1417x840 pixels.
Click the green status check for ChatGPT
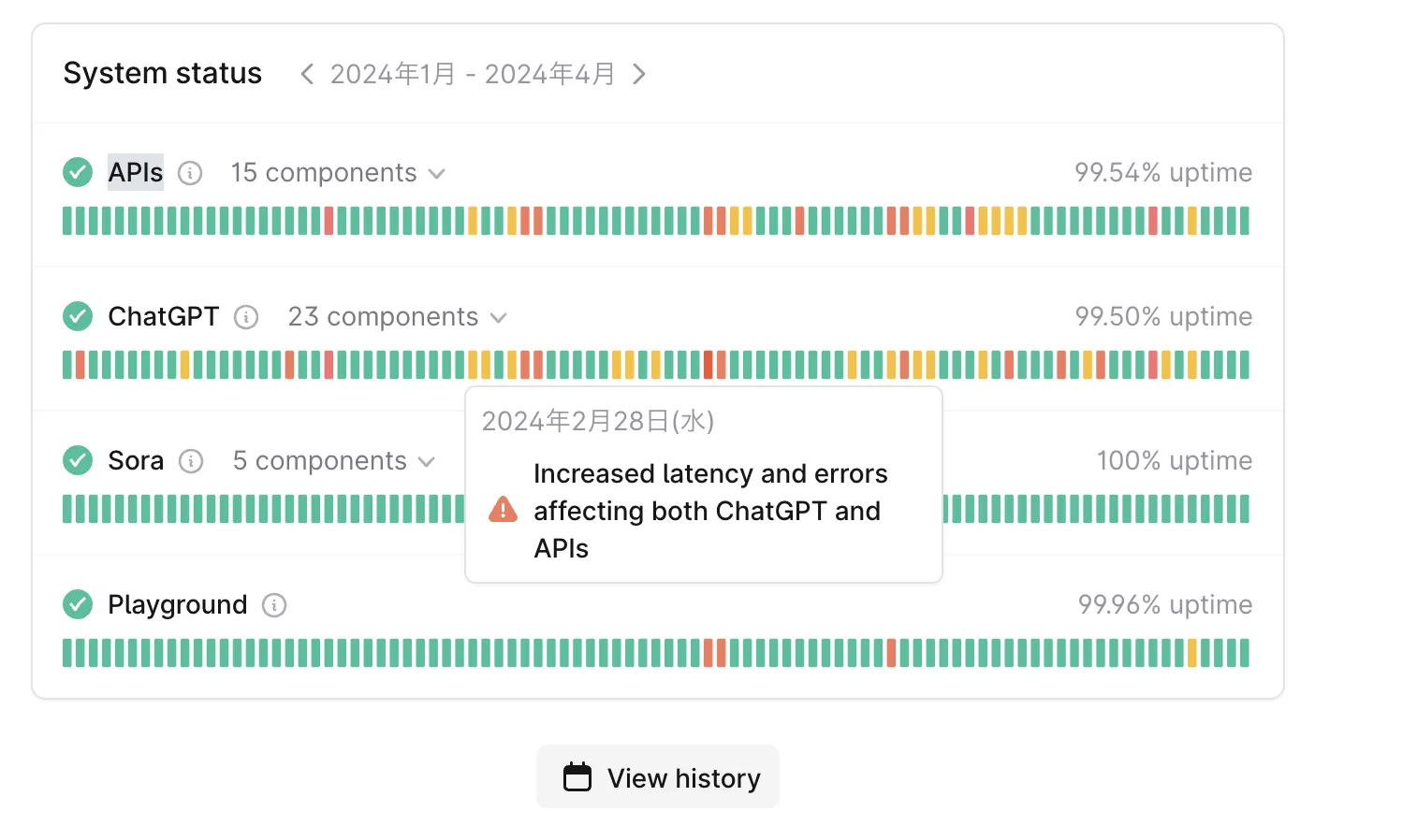[78, 316]
